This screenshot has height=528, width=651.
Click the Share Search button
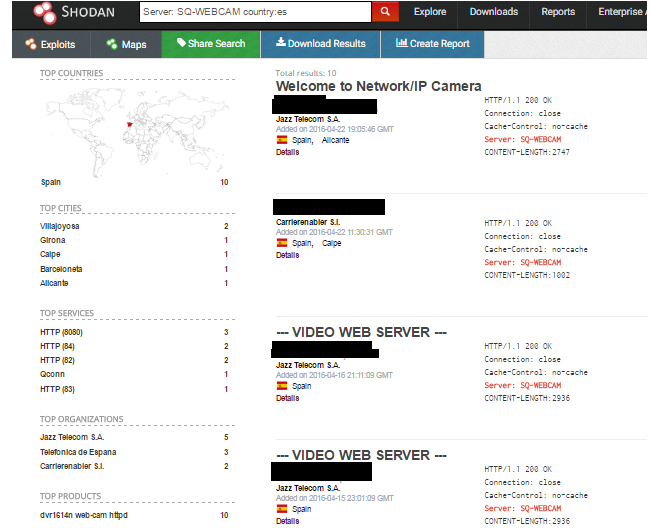click(x=211, y=44)
